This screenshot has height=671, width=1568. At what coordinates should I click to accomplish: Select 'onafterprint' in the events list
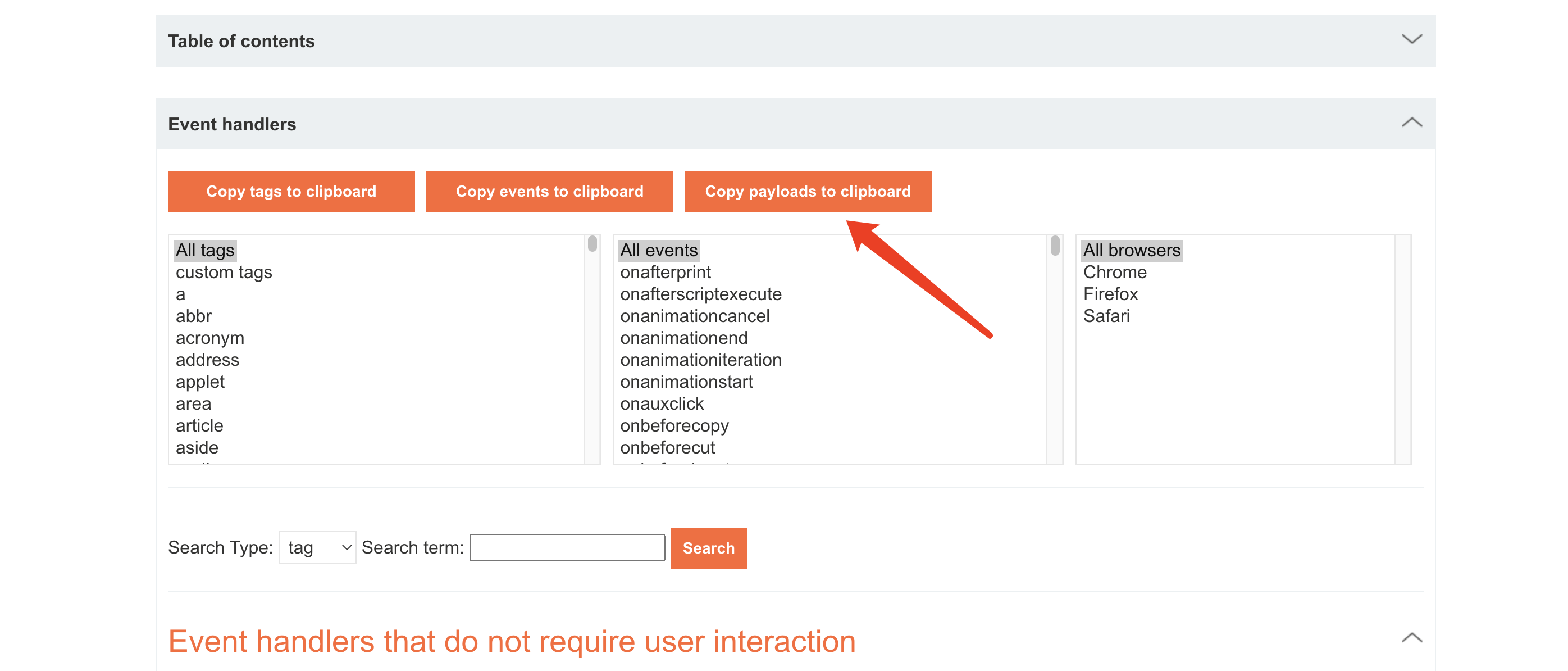click(666, 272)
